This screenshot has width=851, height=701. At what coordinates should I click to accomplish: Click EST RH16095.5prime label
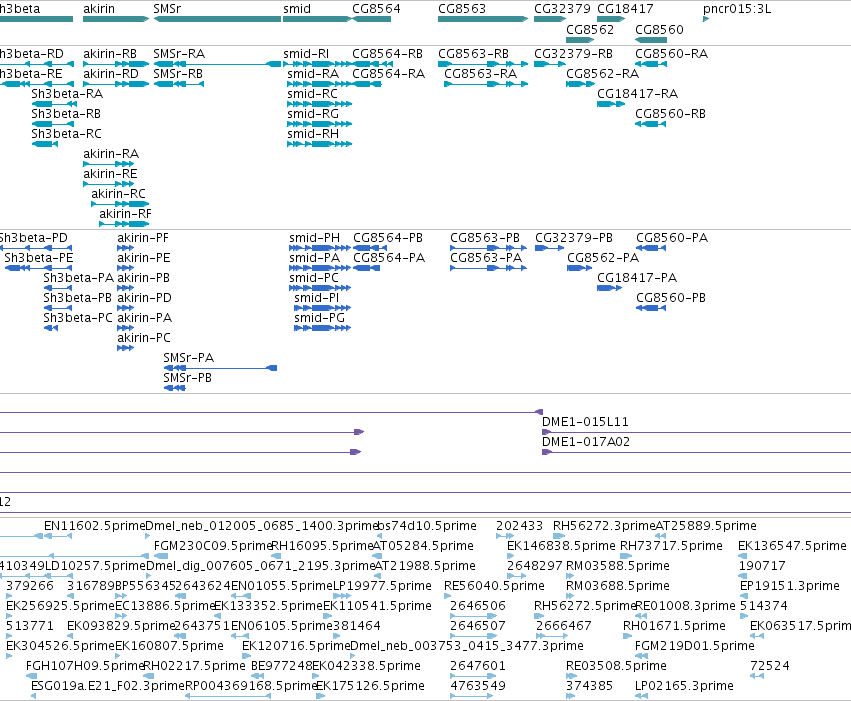click(x=322, y=546)
